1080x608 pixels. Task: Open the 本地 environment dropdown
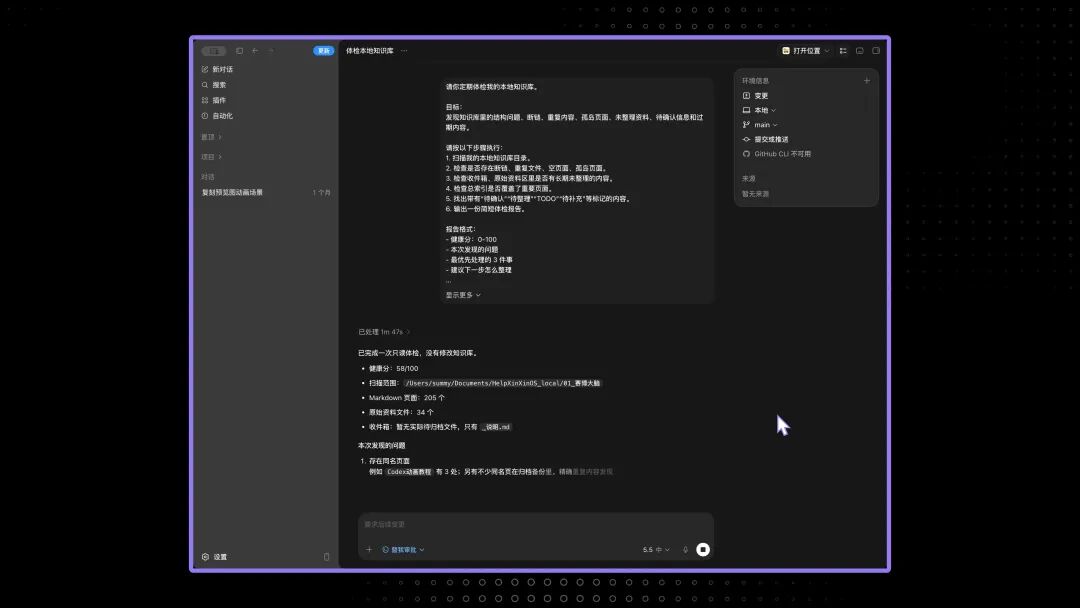pos(759,110)
